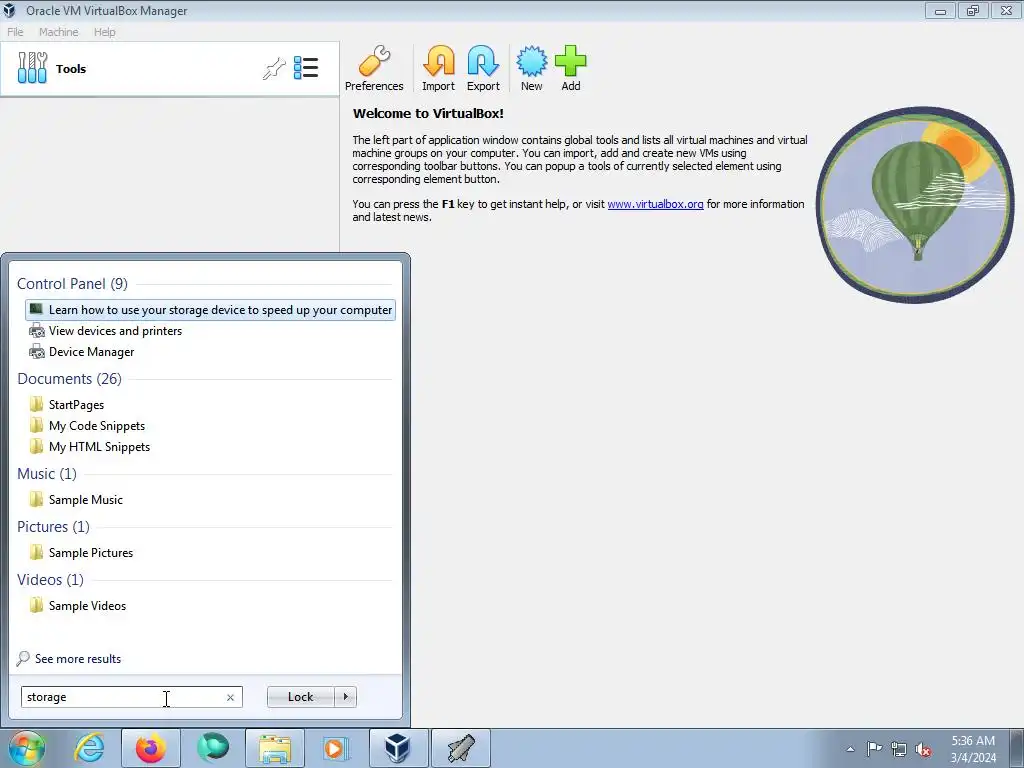Viewport: 1024px width, 768px height.
Task: Click the Export appliance icon
Action: (x=483, y=69)
